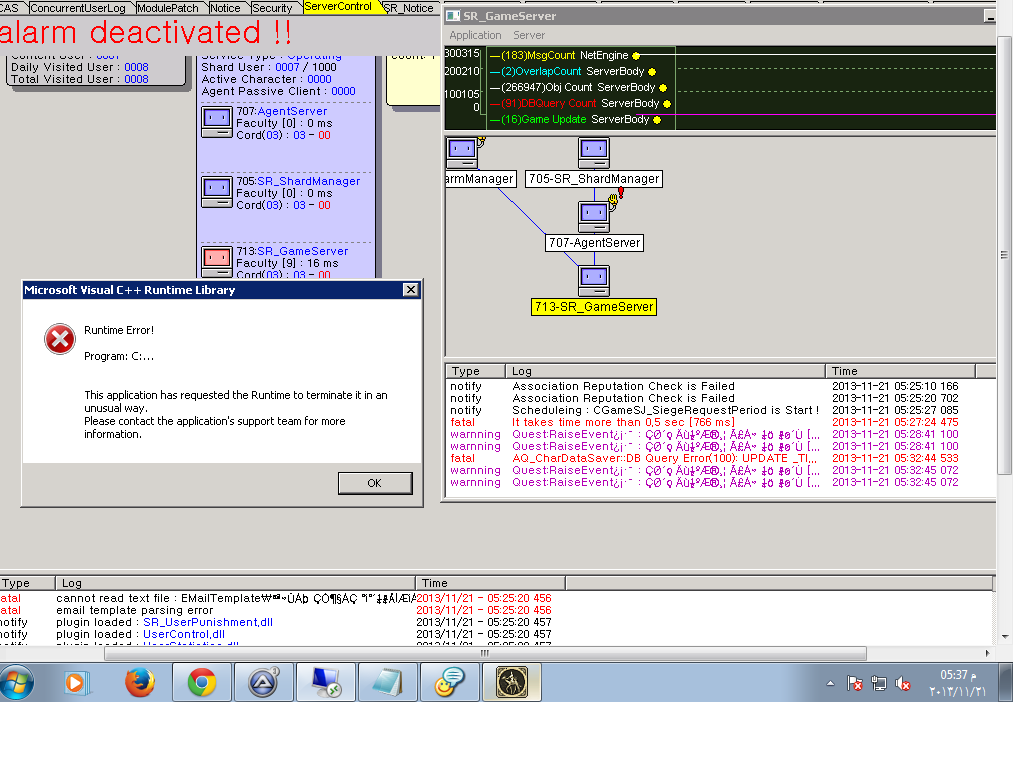The width and height of the screenshot is (1024, 768).
Task: Click OK in the Runtime Error dialog
Action: tap(375, 483)
